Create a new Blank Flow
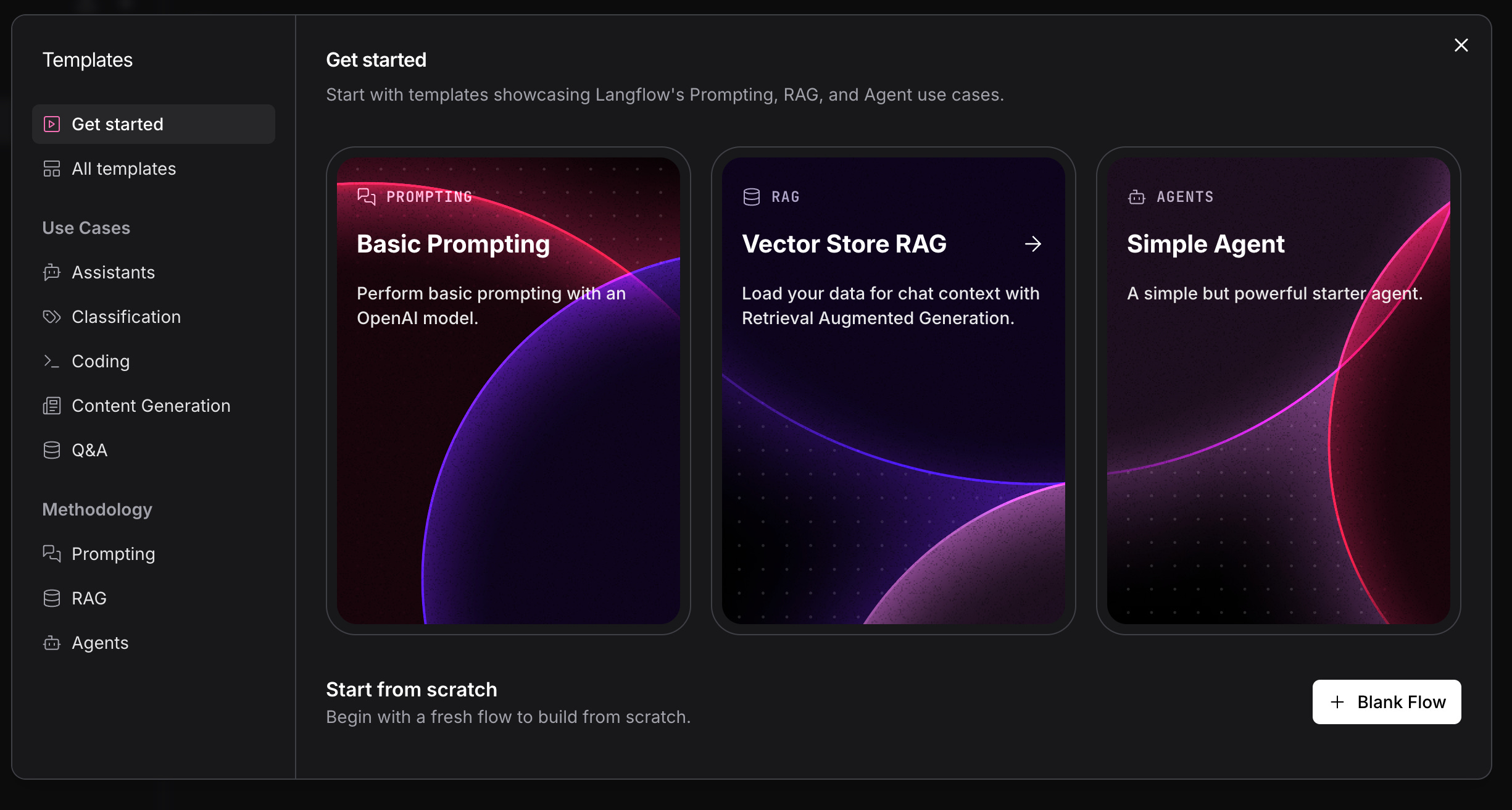This screenshot has height=810, width=1512. (x=1386, y=702)
